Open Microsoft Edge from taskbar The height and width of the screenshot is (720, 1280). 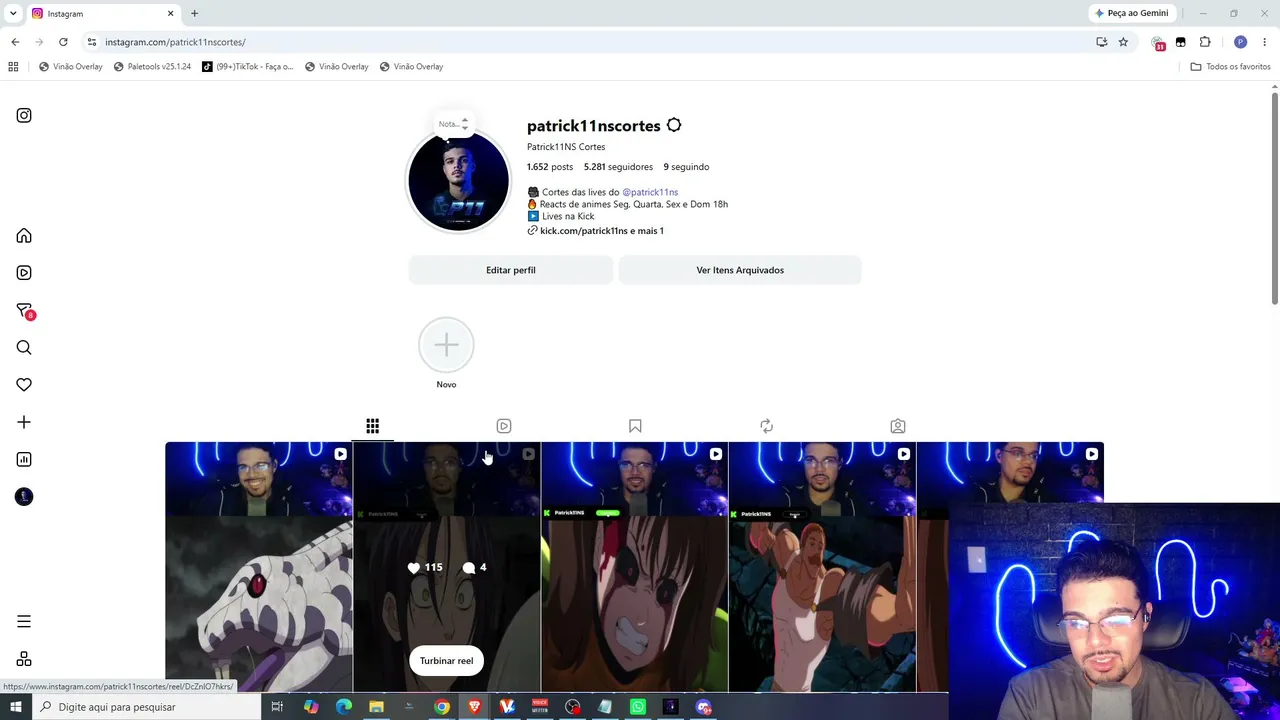click(x=344, y=707)
